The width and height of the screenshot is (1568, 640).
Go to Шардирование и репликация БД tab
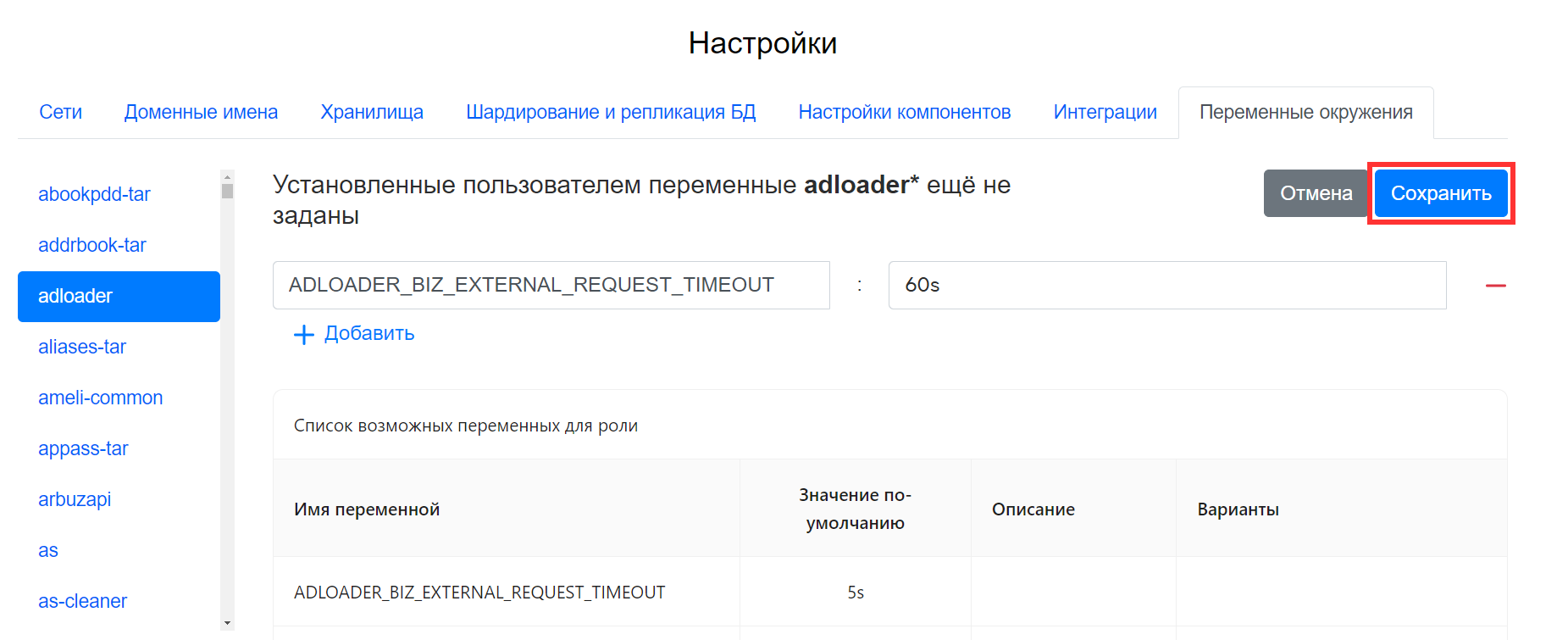tap(610, 112)
